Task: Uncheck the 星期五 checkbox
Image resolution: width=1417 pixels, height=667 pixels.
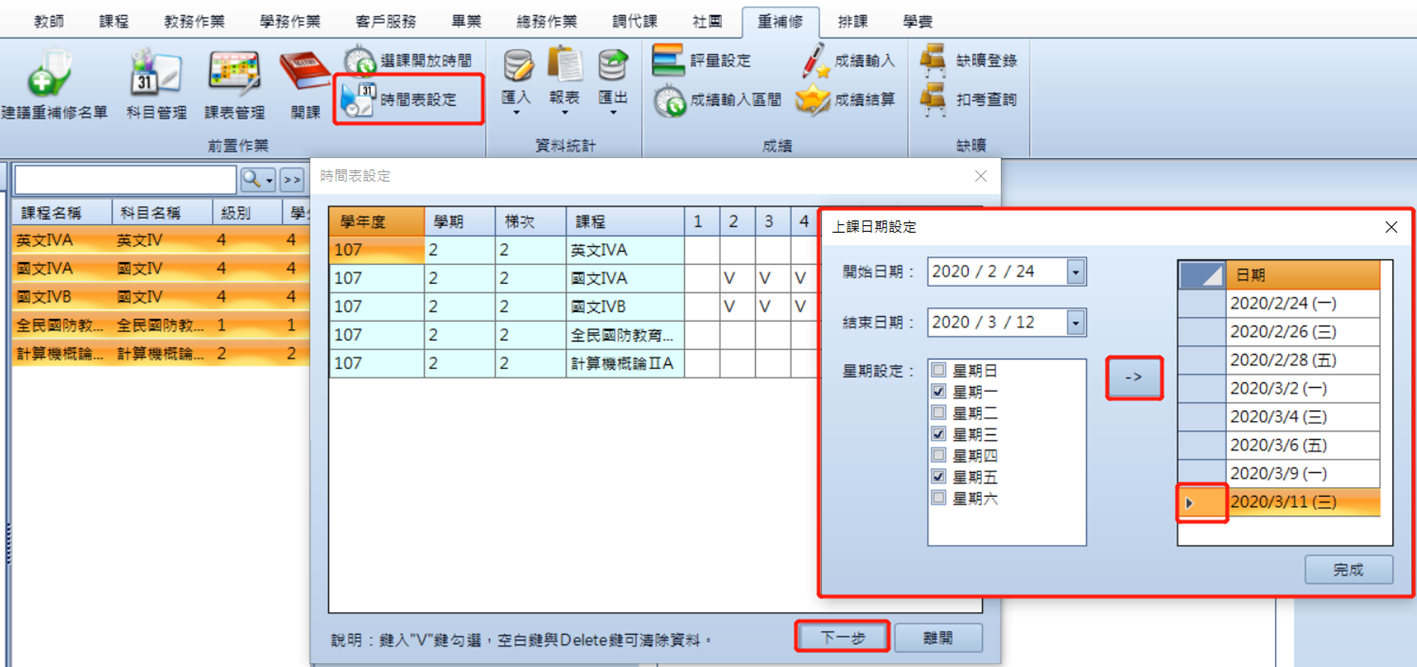Action: [938, 477]
